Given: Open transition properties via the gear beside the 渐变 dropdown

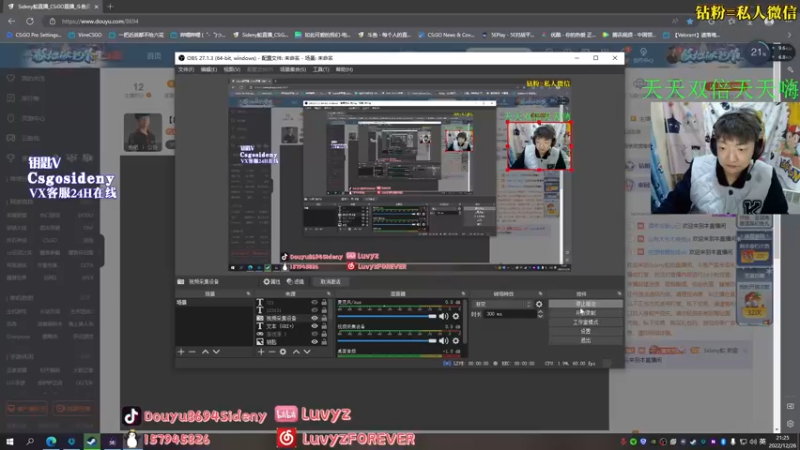Looking at the screenshot, I should 539,304.
